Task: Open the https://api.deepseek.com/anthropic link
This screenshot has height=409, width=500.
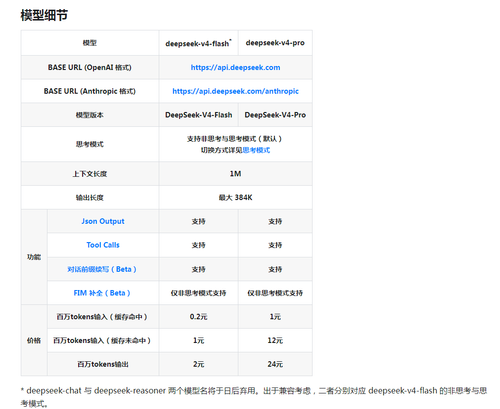Action: tap(235, 91)
